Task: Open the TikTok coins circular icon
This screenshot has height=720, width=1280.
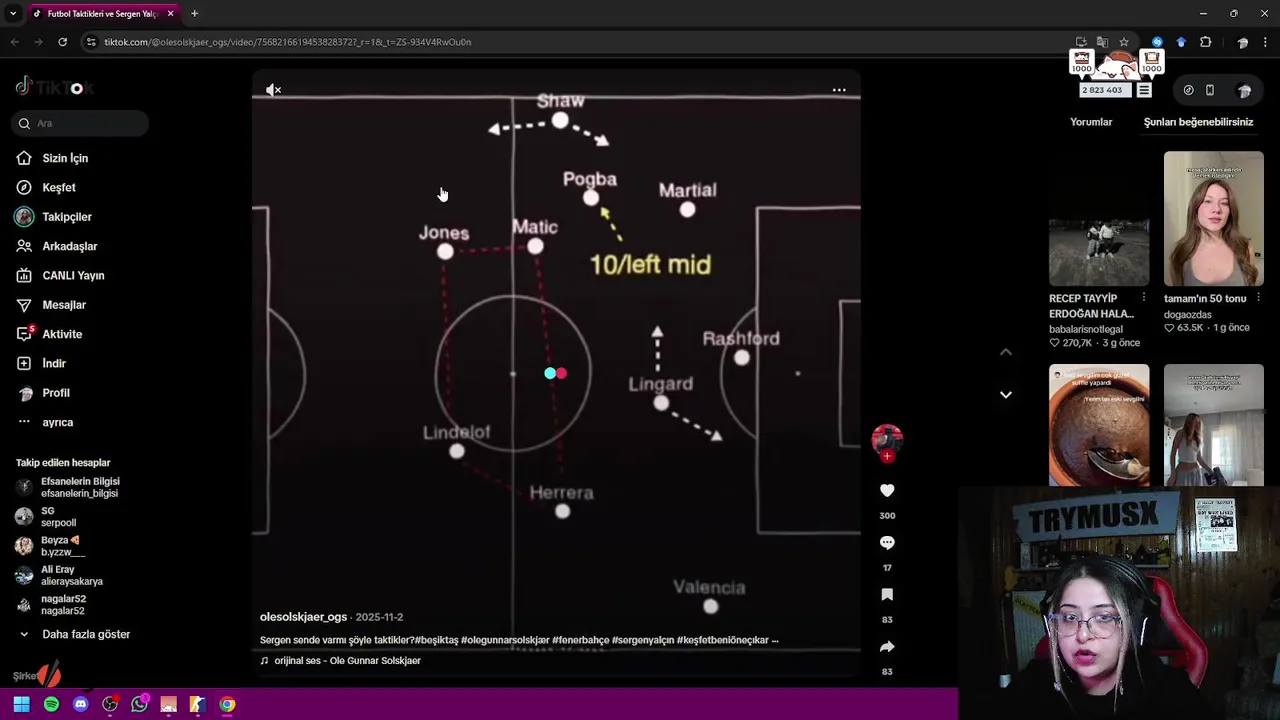Action: point(1188,90)
